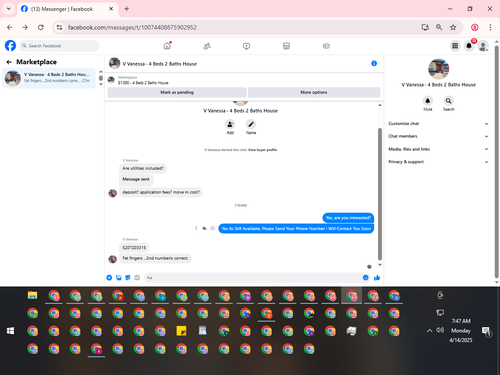Select 'Fat fingers ...2nd numberis correct.' message

pyautogui.click(x=155, y=258)
